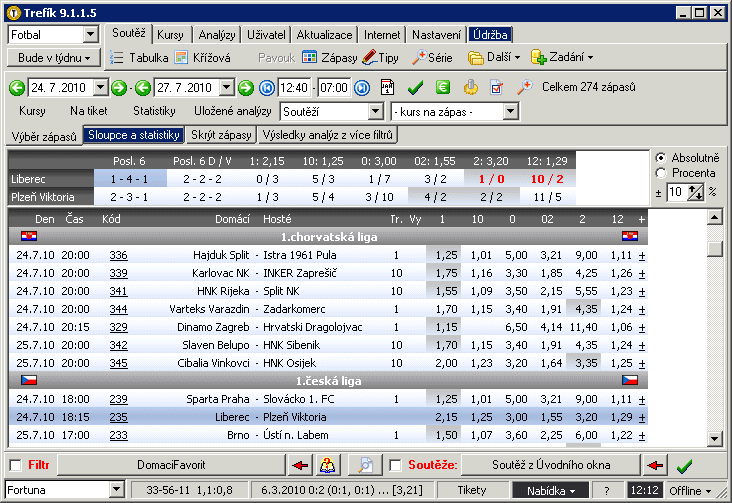
Task: Open the 27.7.2010 date dropdown
Action: tap(226, 87)
